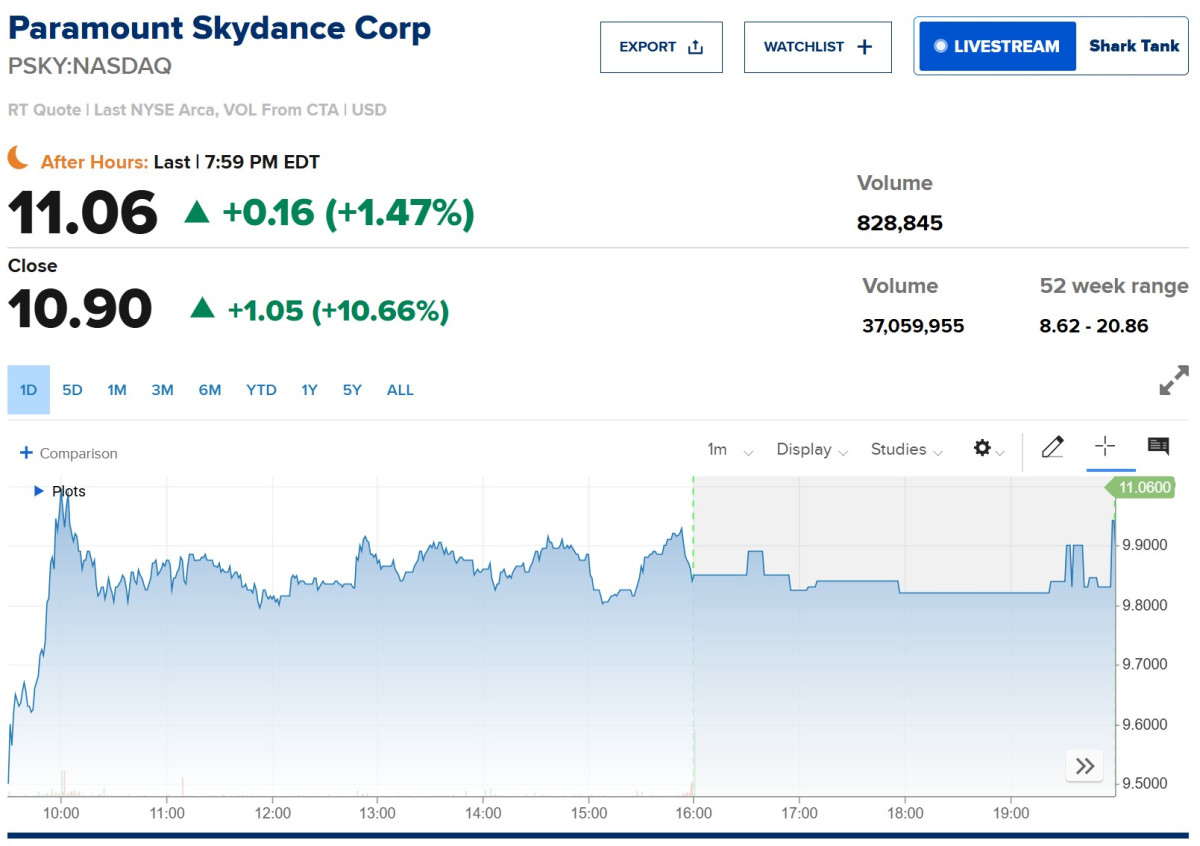The height and width of the screenshot is (846, 1200).
Task: Select the 1D time range tab
Action: pyautogui.click(x=28, y=390)
